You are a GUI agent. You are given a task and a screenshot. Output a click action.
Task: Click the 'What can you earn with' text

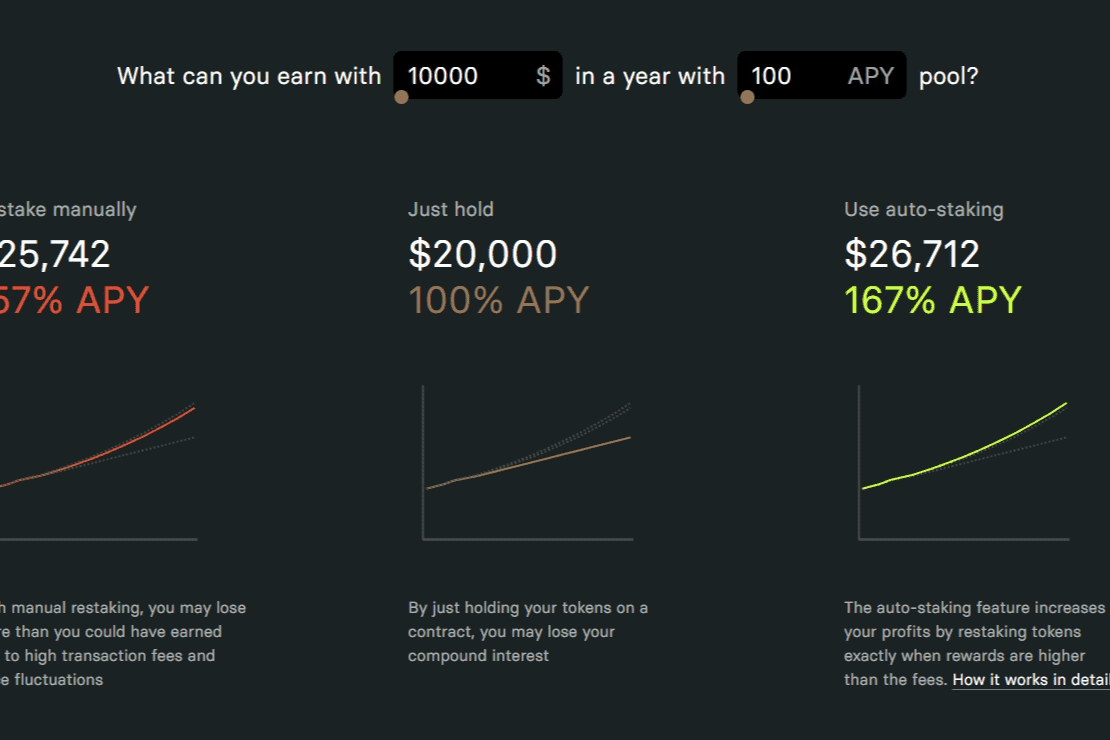(249, 76)
